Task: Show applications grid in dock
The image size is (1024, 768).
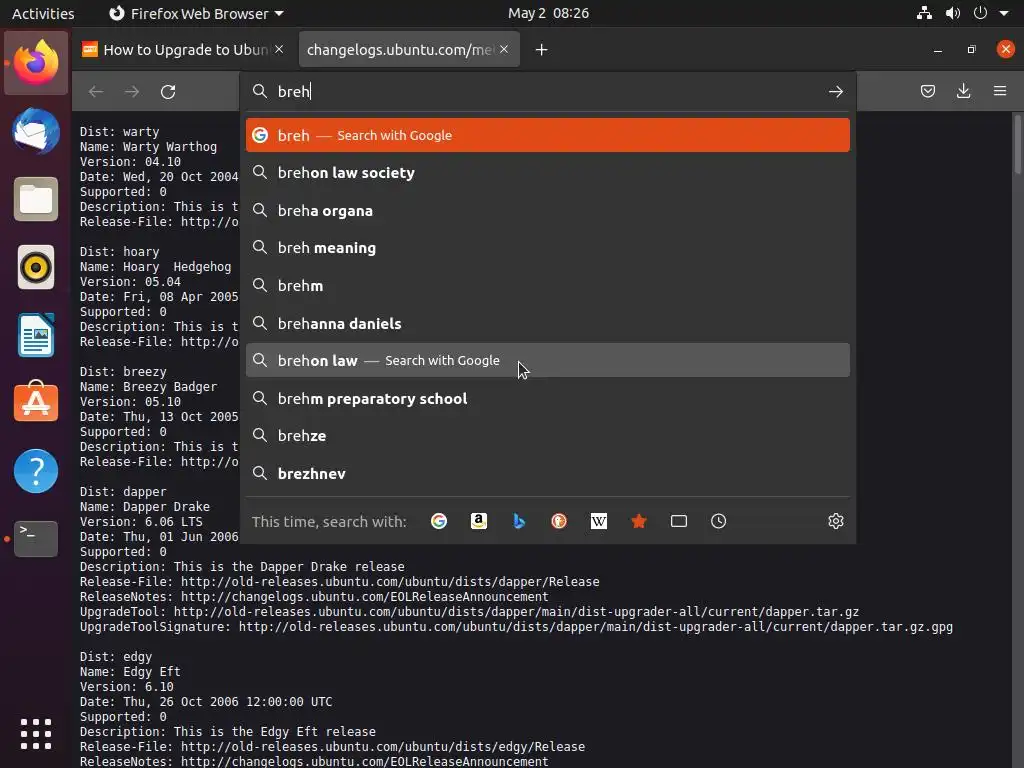Action: (x=36, y=734)
